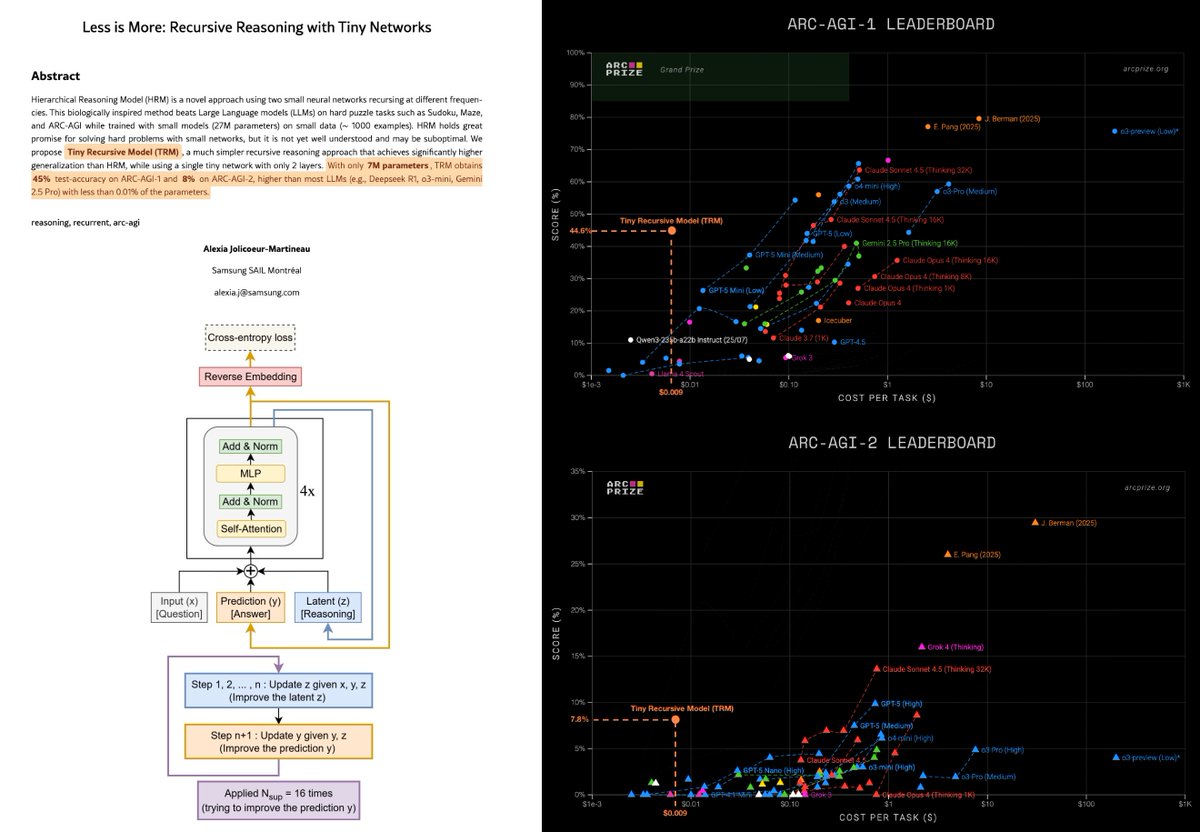1200x832 pixels.
Task: Toggle the white Qwen3-235b-a22b Instruct marker
Action: tap(630, 339)
